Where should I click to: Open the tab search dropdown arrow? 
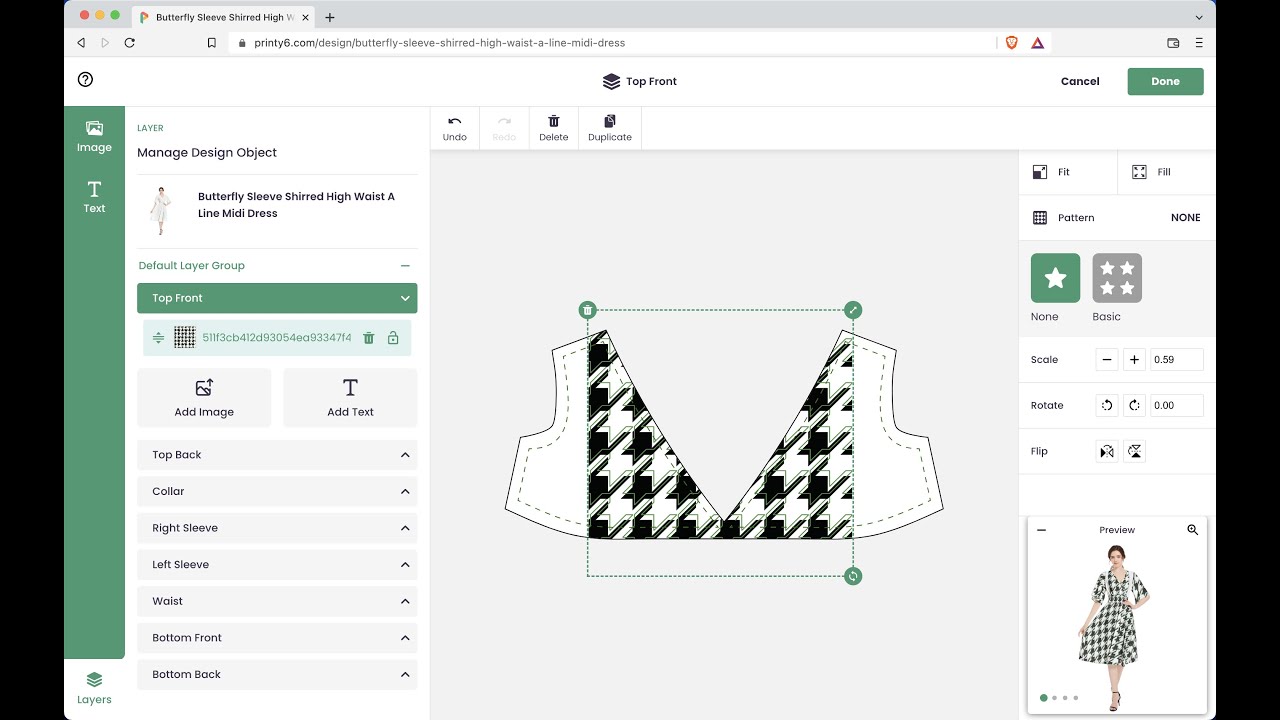click(x=1199, y=17)
